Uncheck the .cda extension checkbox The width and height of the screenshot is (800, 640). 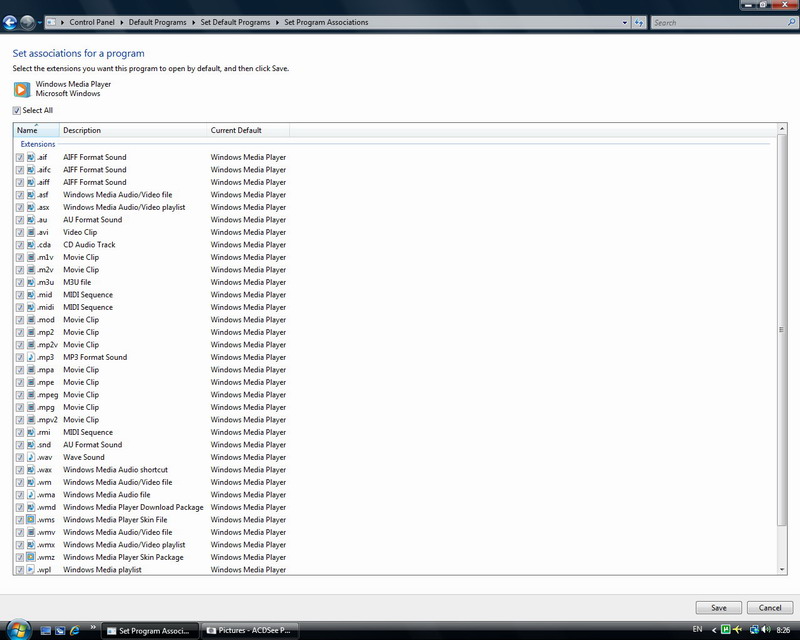click(20, 245)
